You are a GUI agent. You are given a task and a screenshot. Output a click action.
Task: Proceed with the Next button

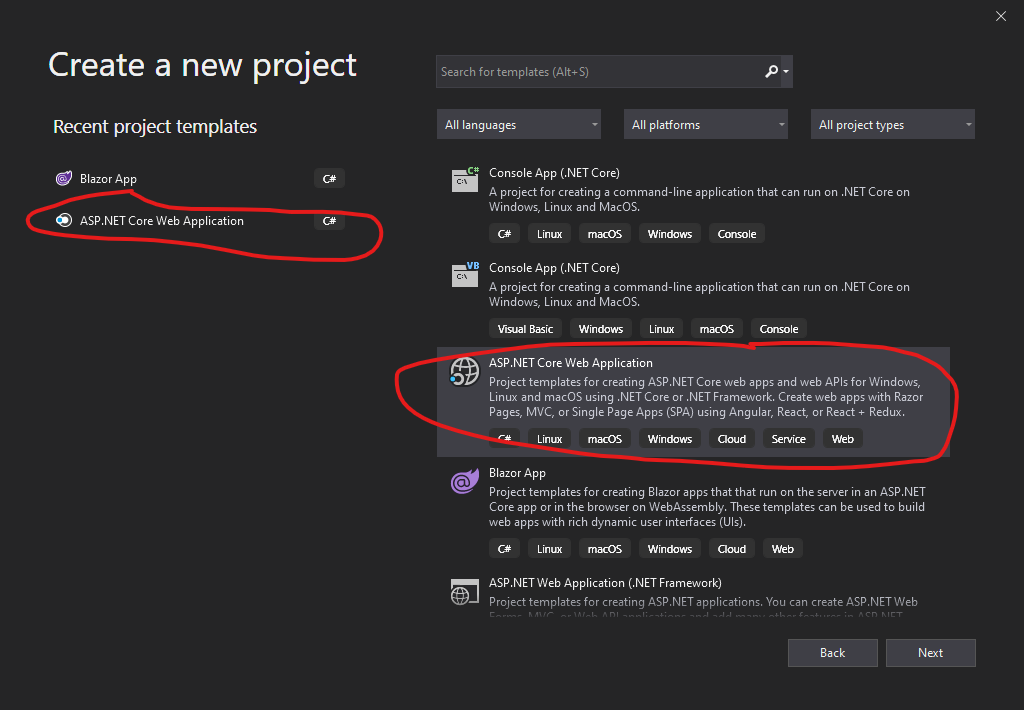pyautogui.click(x=931, y=653)
